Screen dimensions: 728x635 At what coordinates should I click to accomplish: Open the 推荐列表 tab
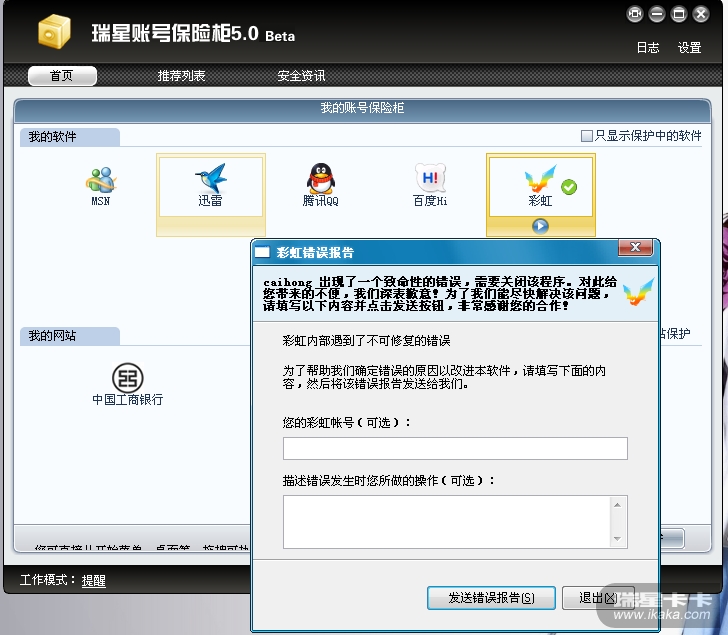pos(181,76)
